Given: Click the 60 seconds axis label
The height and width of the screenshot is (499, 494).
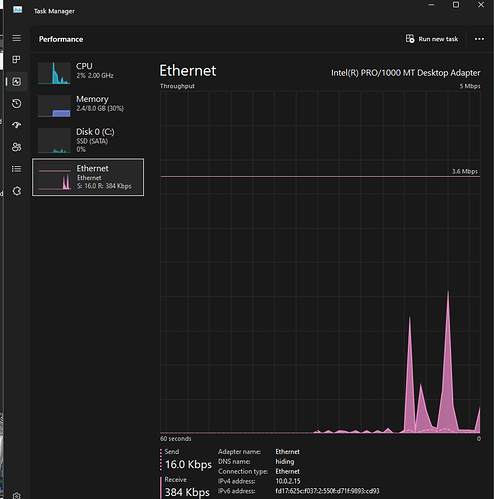Looking at the screenshot, I should point(176,439).
